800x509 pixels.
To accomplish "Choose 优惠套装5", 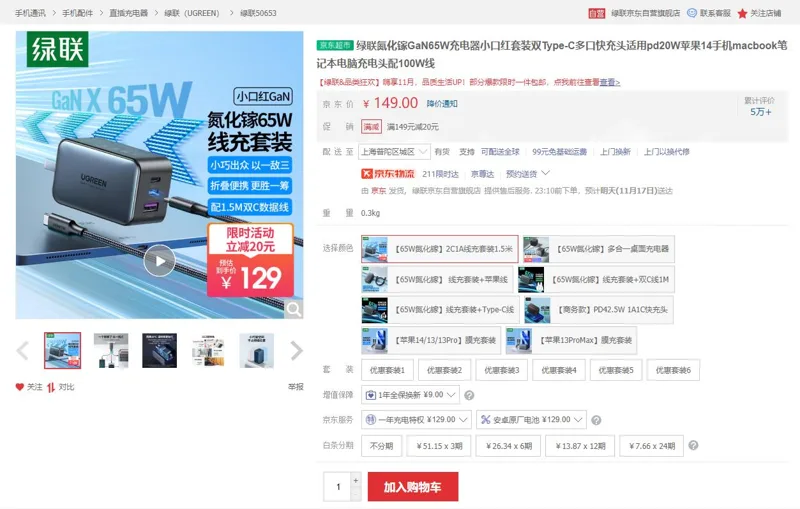I will (616, 370).
